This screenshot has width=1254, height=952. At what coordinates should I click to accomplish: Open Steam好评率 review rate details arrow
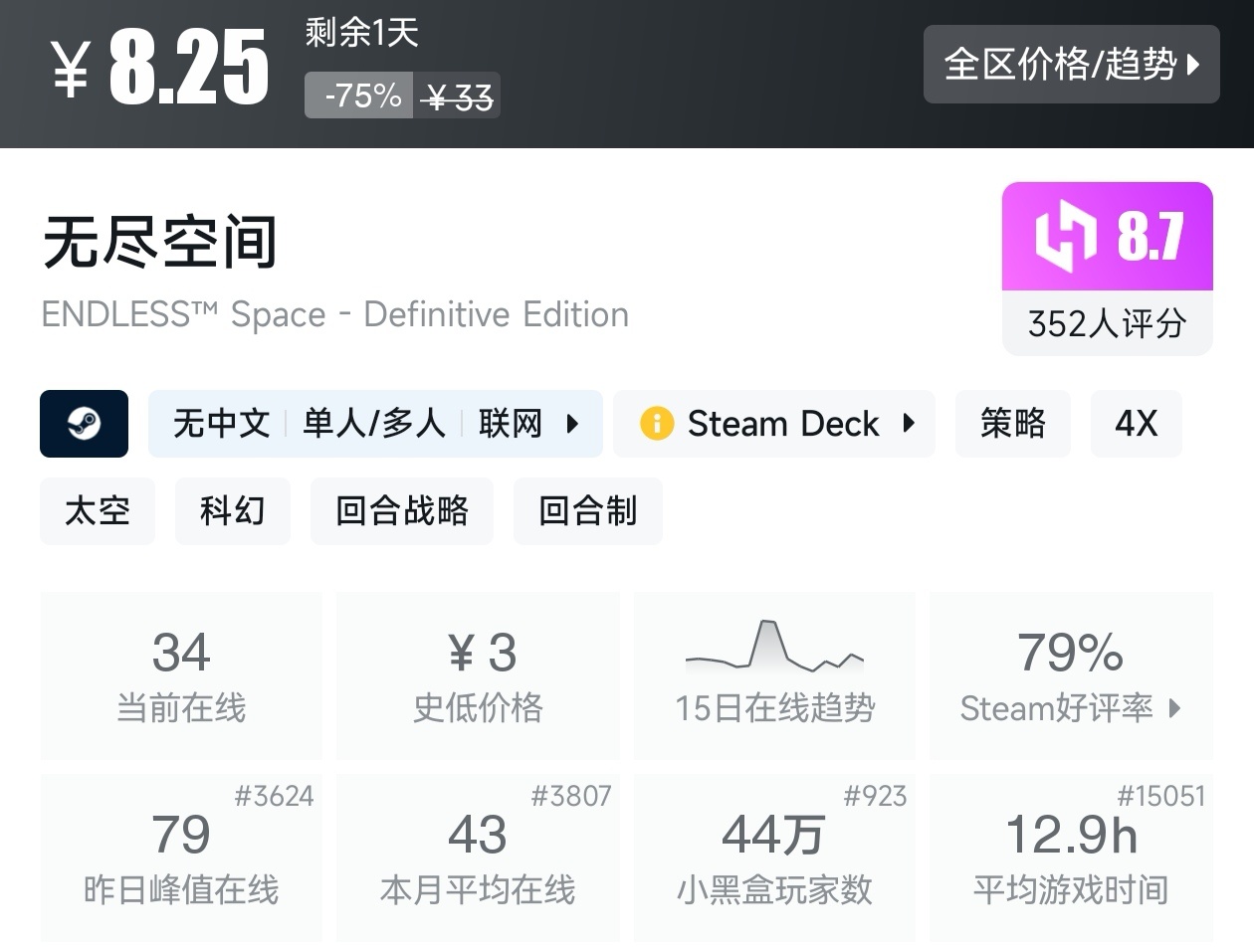pyautogui.click(x=1175, y=708)
